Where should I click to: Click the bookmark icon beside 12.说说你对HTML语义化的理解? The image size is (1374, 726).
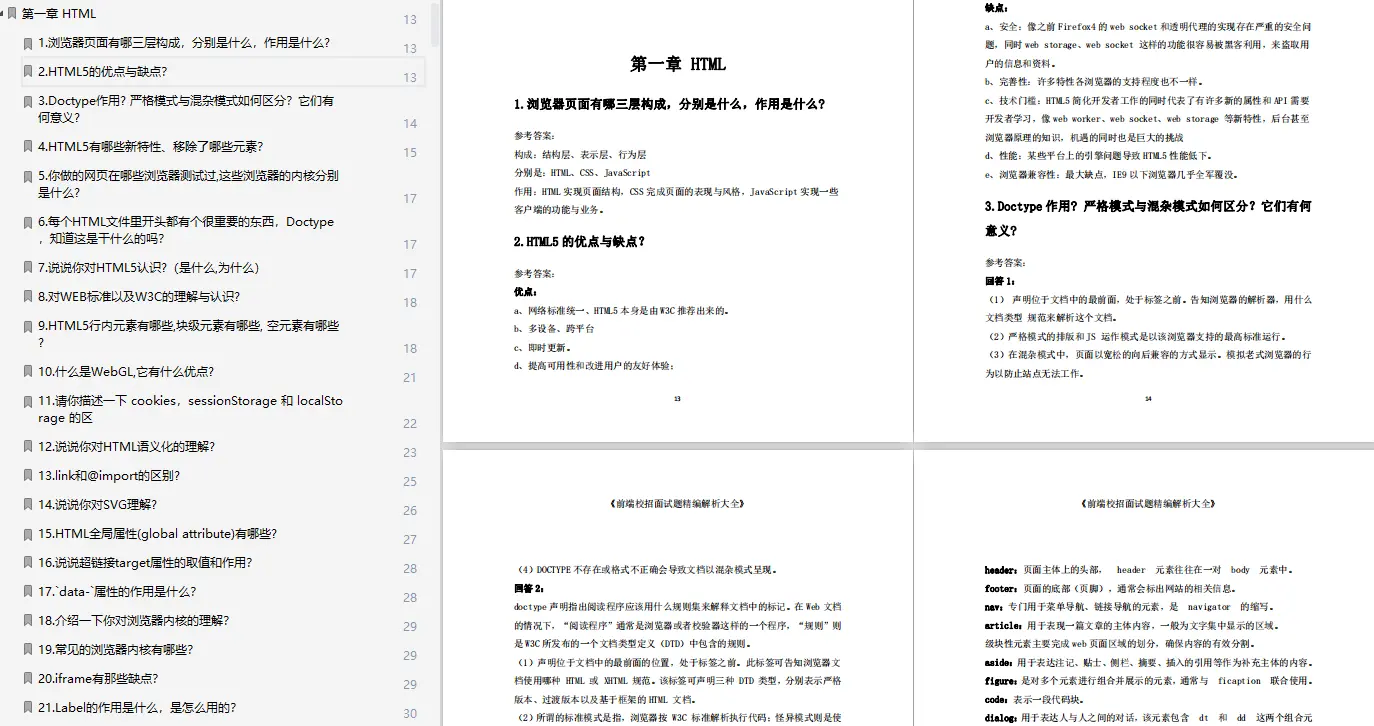click(x=28, y=446)
